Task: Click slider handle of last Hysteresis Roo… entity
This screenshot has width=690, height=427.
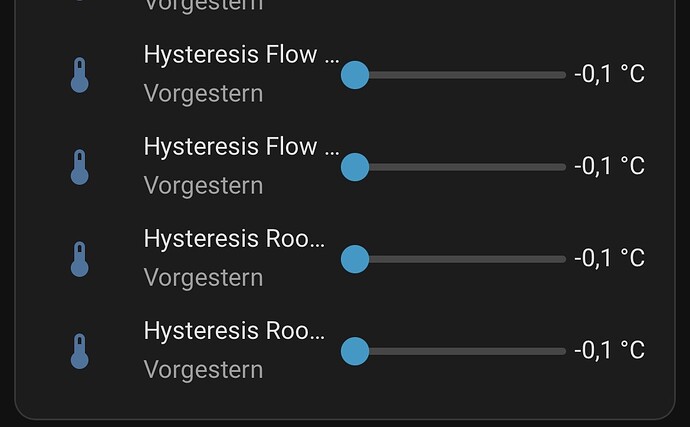Action: click(x=355, y=351)
